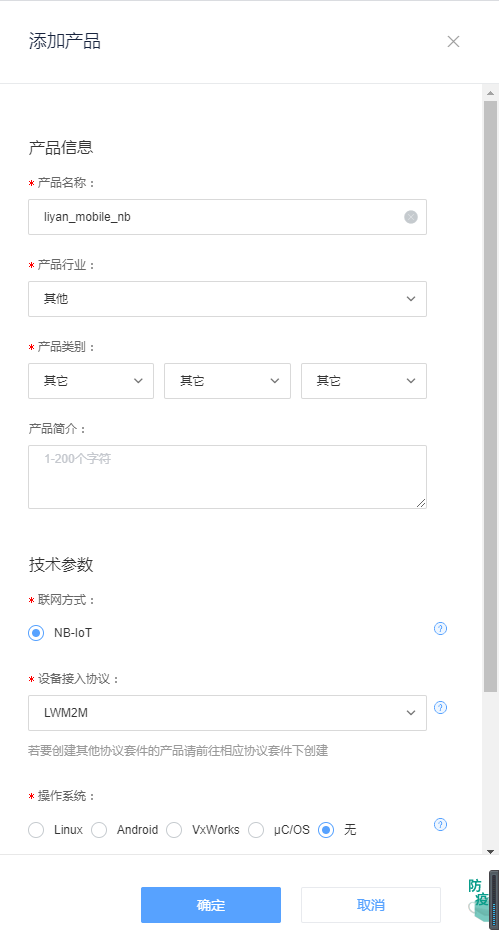Expand the 产品行业 dropdown showing 其他
This screenshot has width=499, height=937.
227,299
